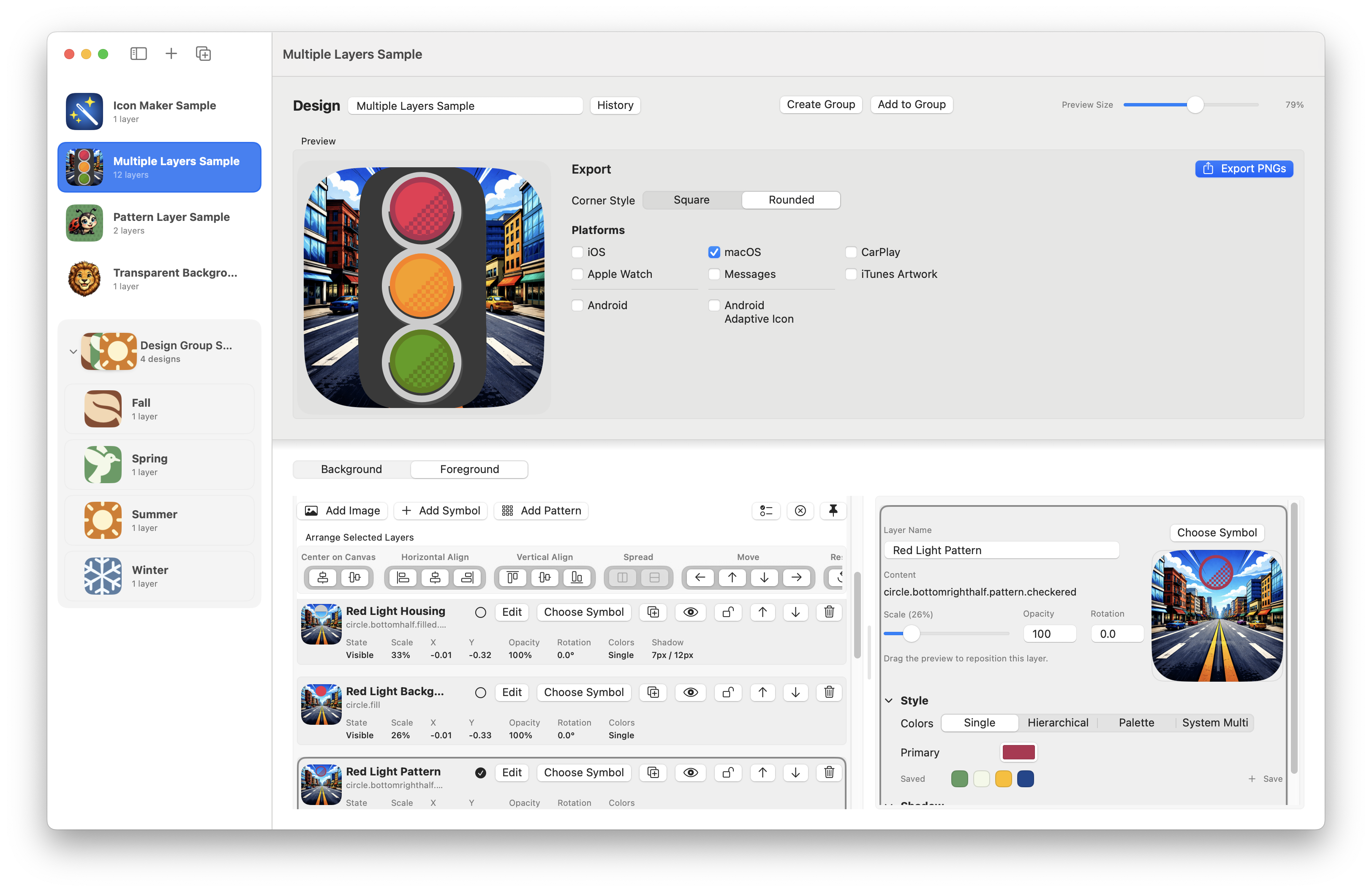This screenshot has height=892, width=1372.
Task: Enable the iOS platform checkbox
Action: pyautogui.click(x=577, y=252)
